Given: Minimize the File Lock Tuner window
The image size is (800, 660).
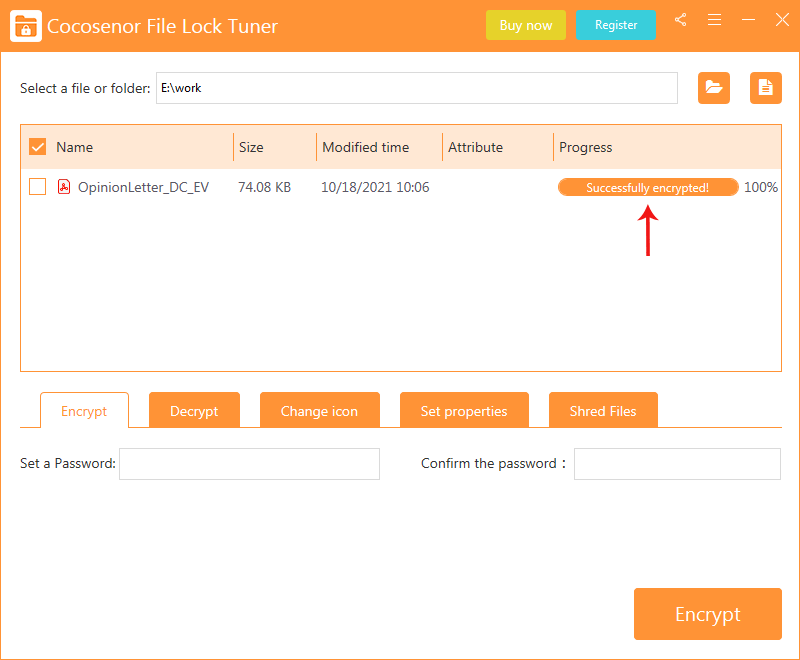Looking at the screenshot, I should [748, 20].
